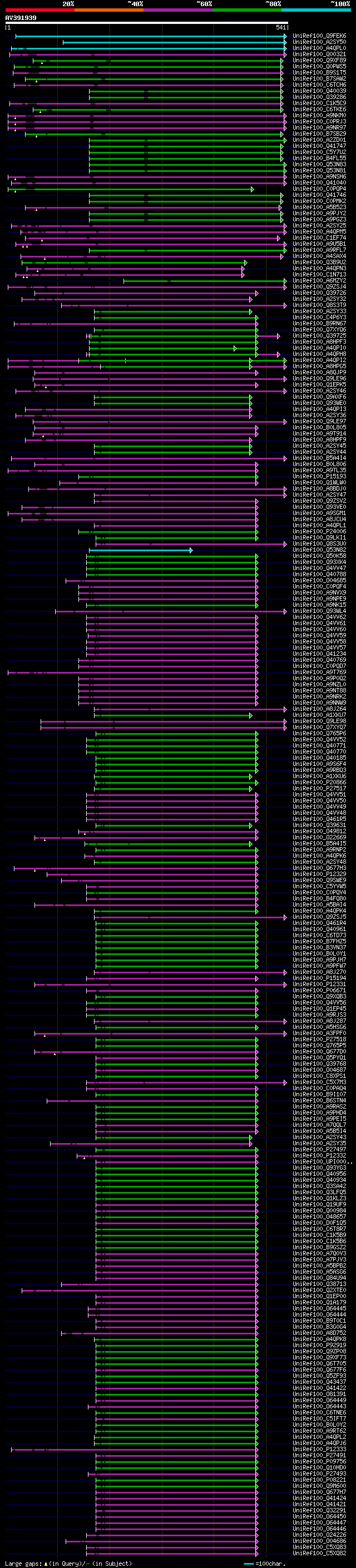Open the hit UniRef100_A4QPL0
356x1568 pixels.
[x=319, y=48]
